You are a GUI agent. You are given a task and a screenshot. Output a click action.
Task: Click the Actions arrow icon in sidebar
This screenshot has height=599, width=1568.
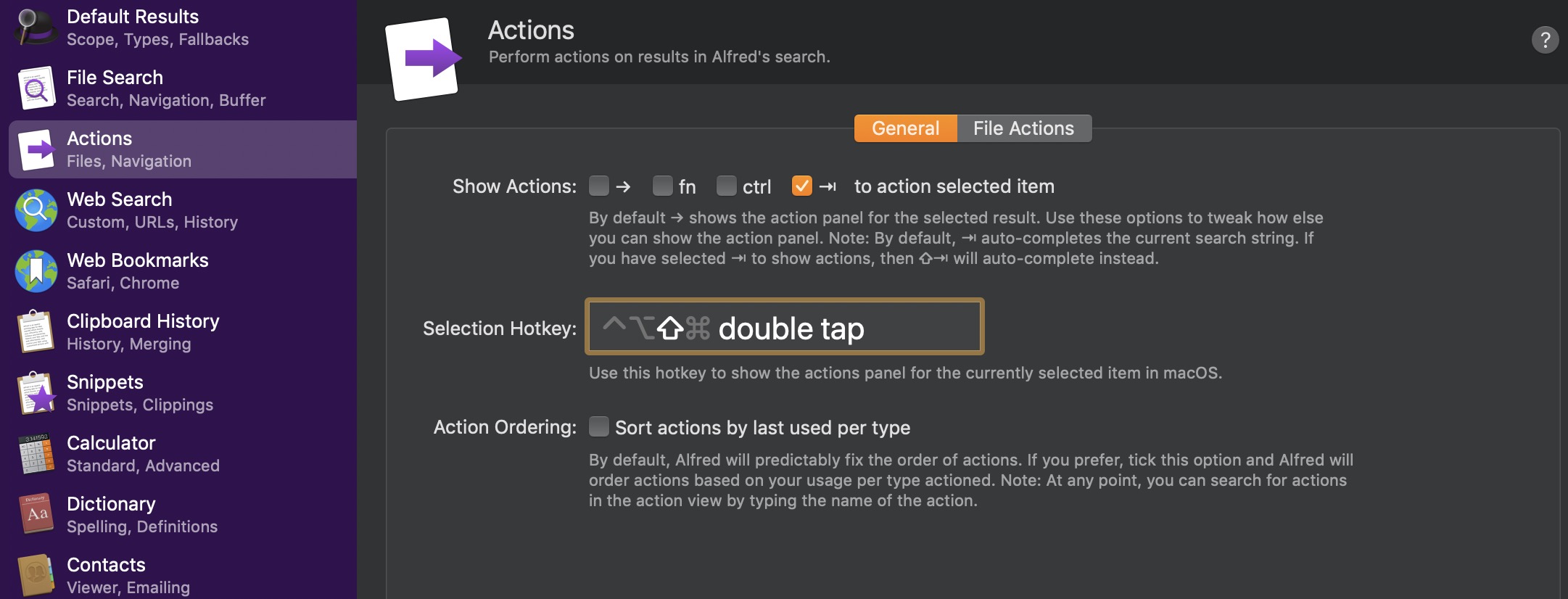click(36, 149)
